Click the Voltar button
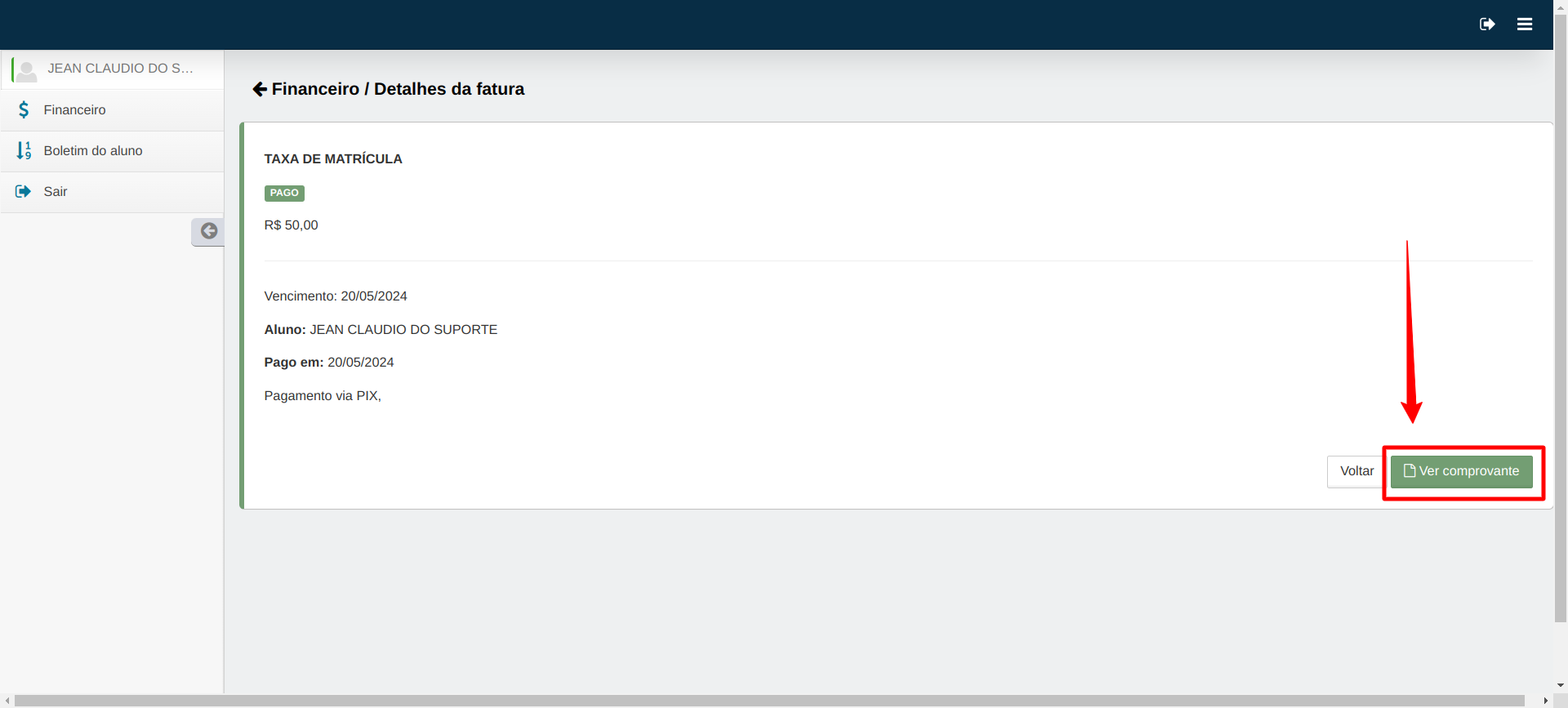This screenshot has height=708, width=1568. tap(1356, 471)
